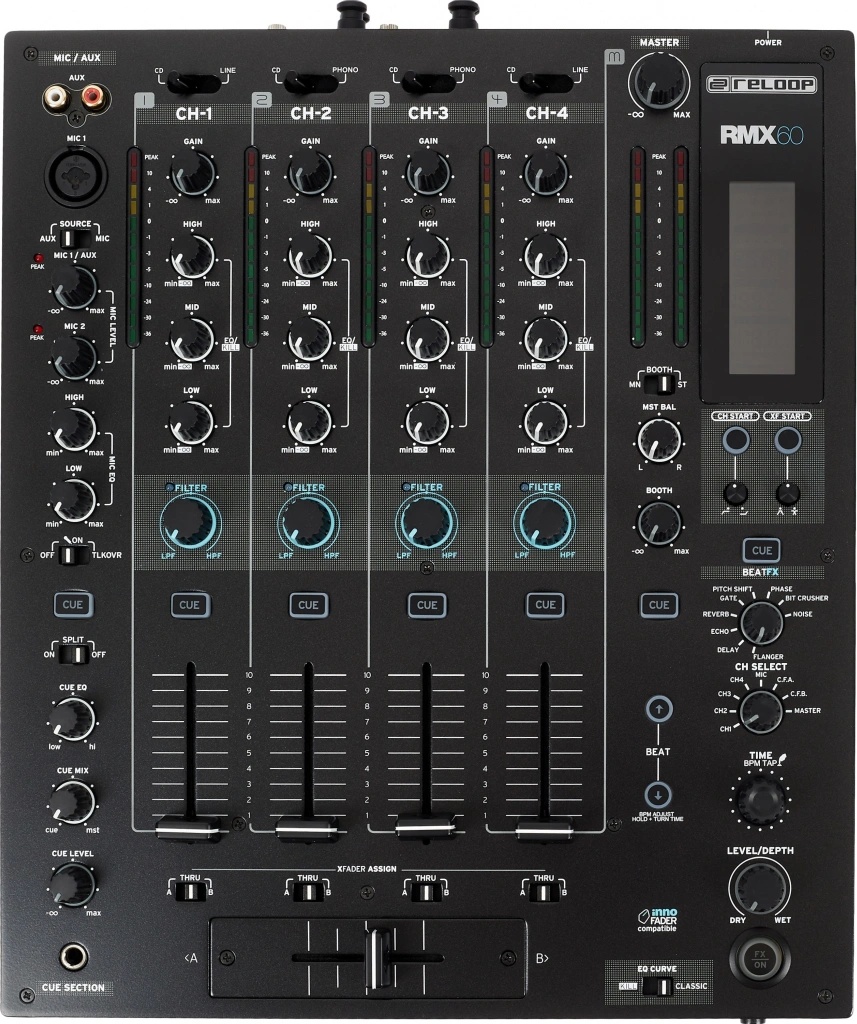Toggle the CH-4 CD/LINE input switch
The height and width of the screenshot is (1024, 857).
[x=546, y=83]
